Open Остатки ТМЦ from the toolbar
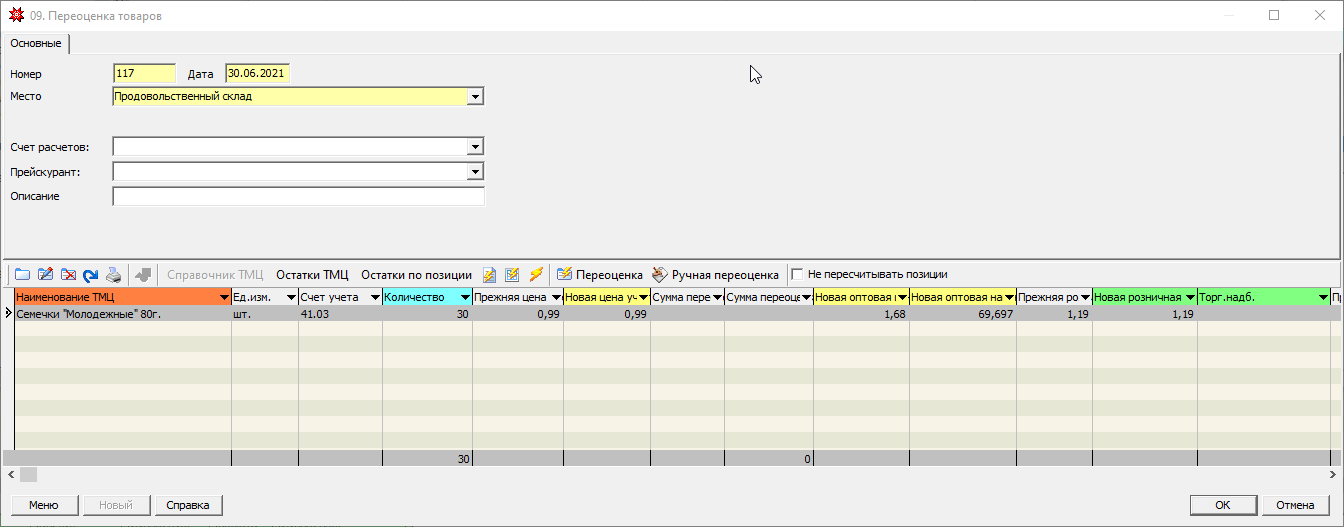Image resolution: width=1344 pixels, height=527 pixels. point(312,274)
